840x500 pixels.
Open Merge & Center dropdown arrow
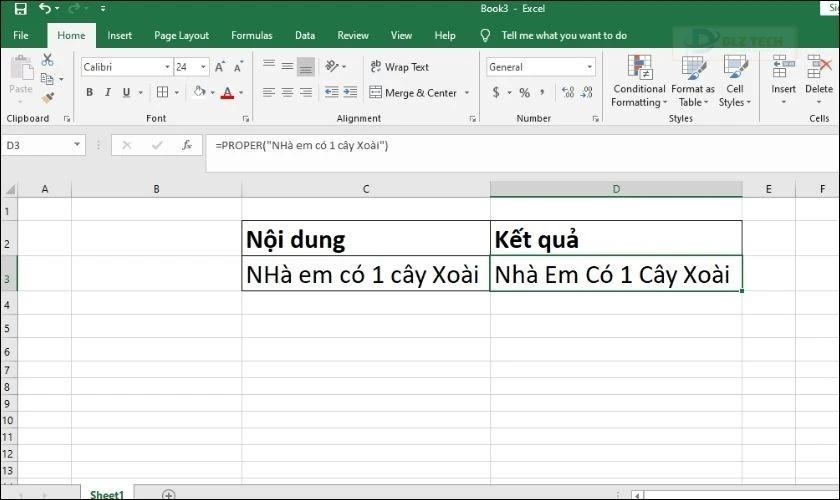467,93
